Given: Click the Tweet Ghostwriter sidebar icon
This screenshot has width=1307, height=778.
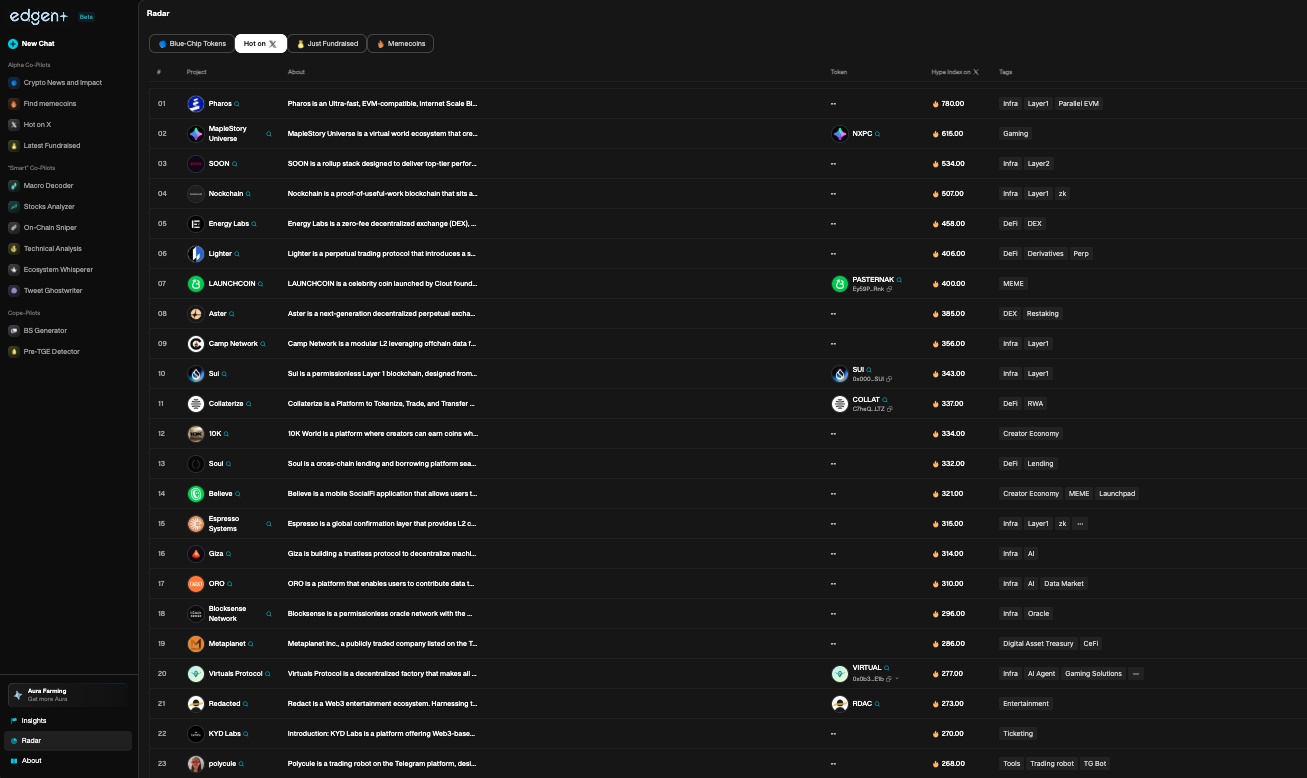Looking at the screenshot, I should pos(14,291).
